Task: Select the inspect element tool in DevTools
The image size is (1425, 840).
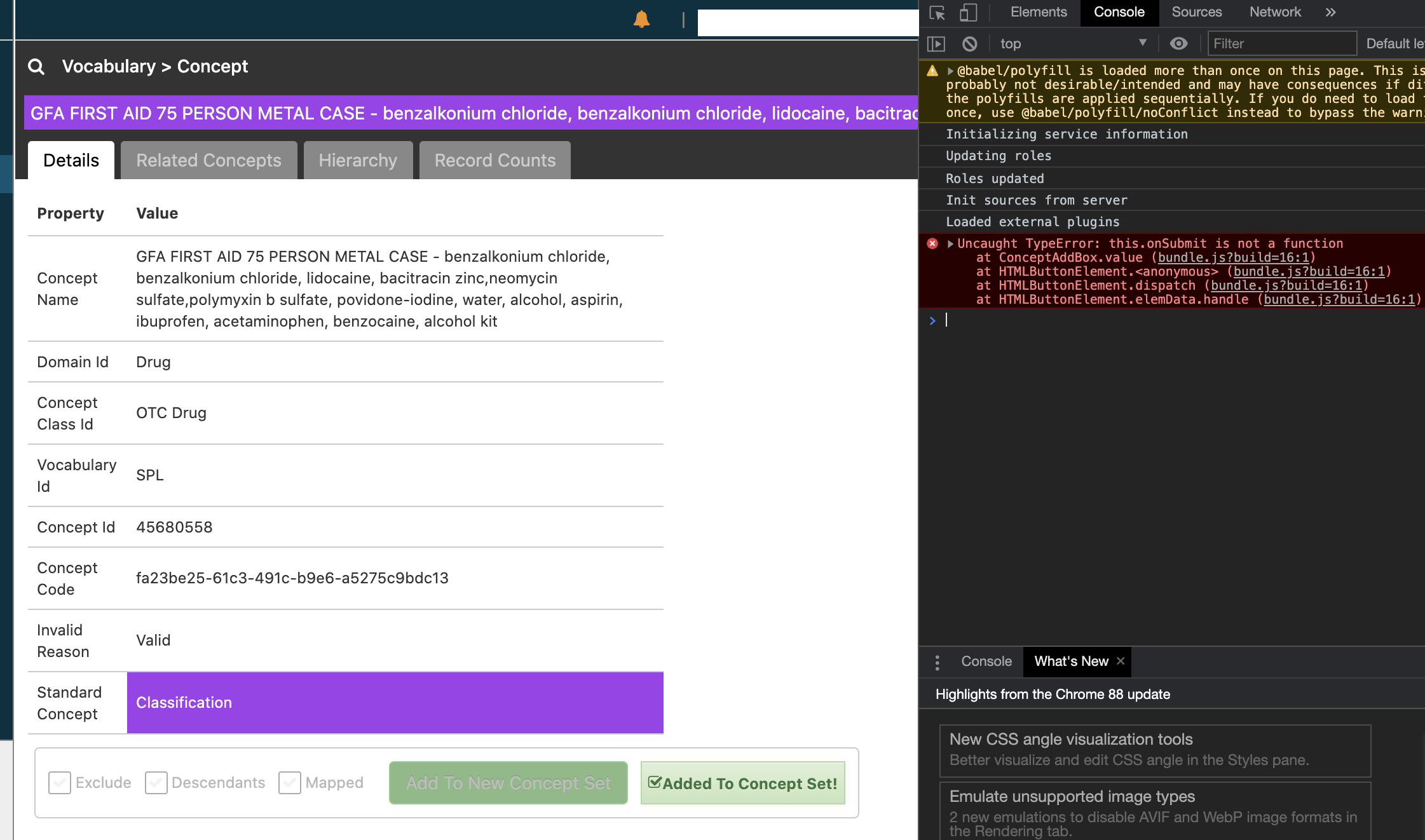Action: [x=936, y=12]
